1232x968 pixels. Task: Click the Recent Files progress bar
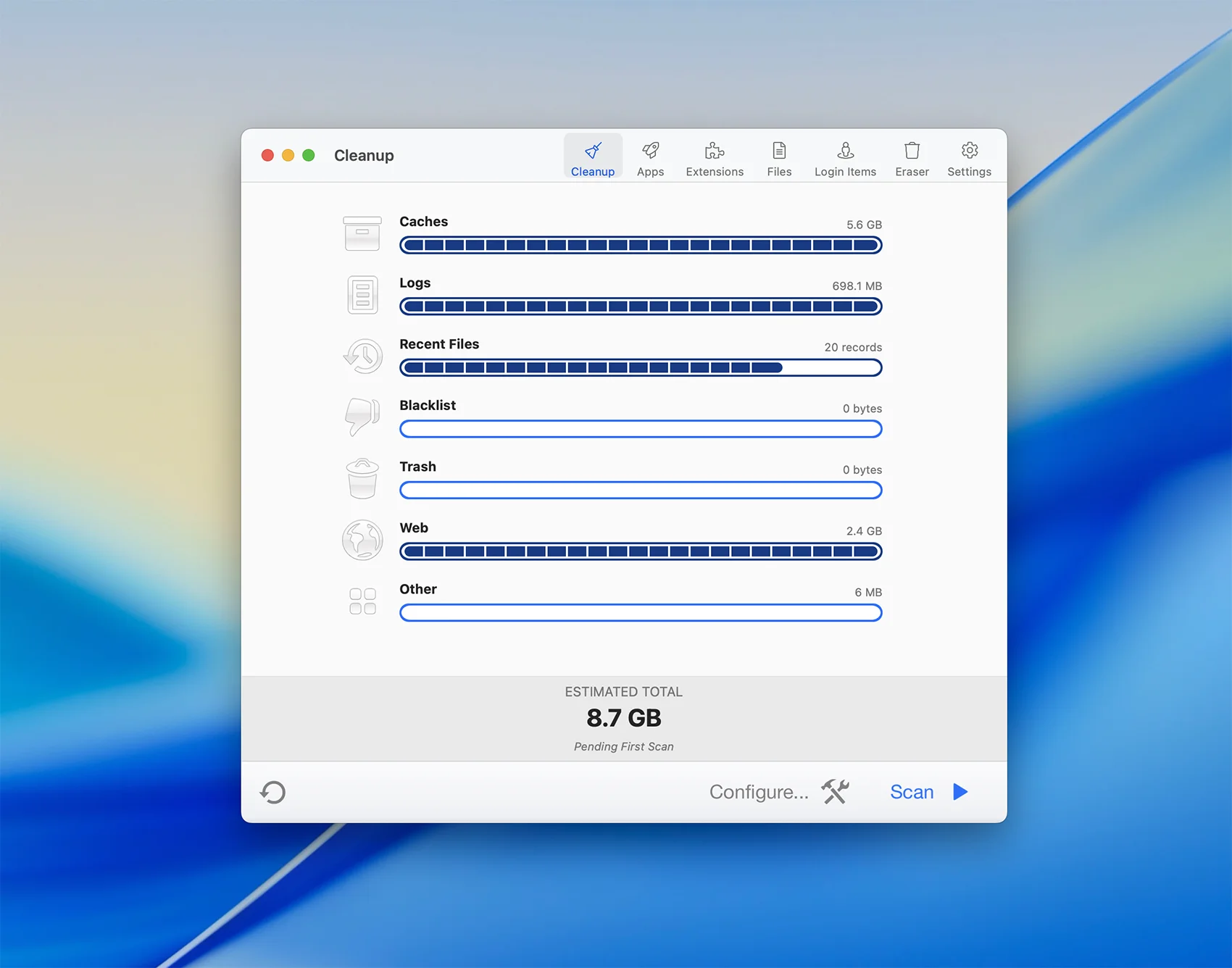coord(641,368)
